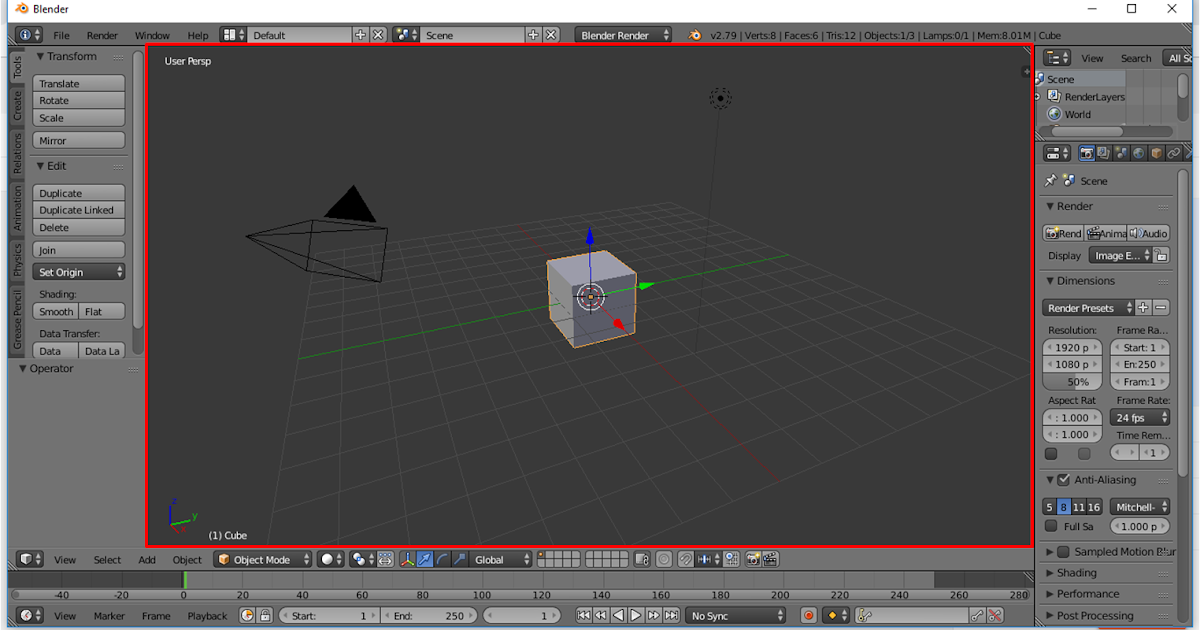
Task: Select 16 anti-aliasing samples
Action: coord(1093,506)
